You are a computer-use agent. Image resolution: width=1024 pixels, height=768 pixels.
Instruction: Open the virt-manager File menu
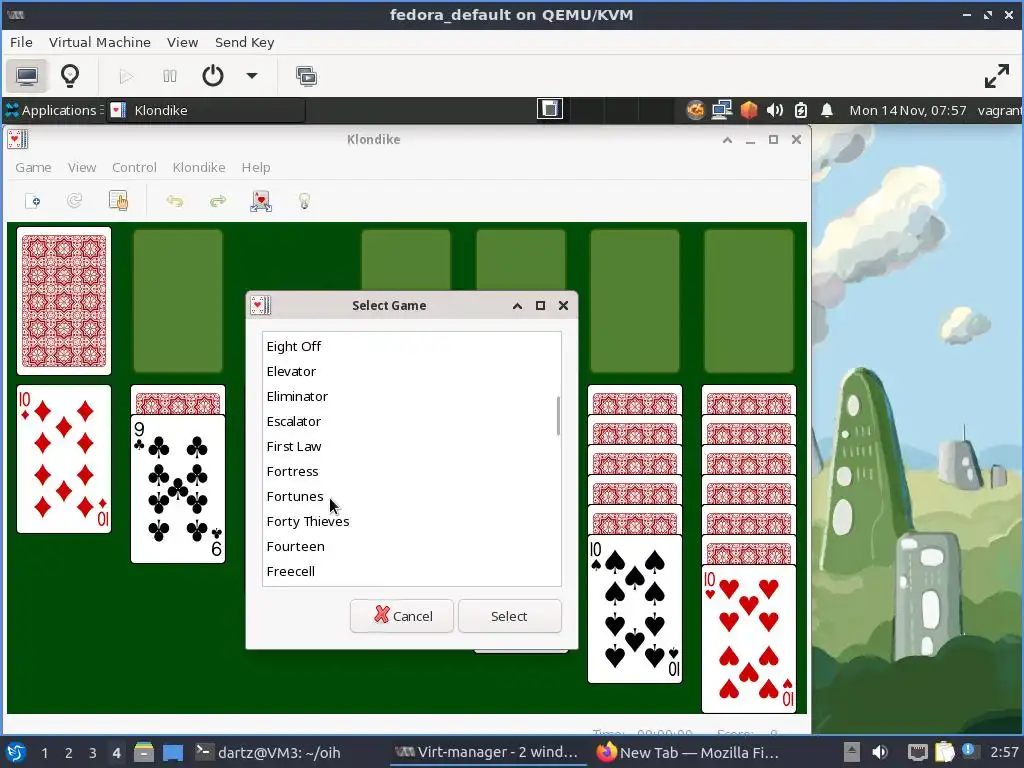point(22,42)
